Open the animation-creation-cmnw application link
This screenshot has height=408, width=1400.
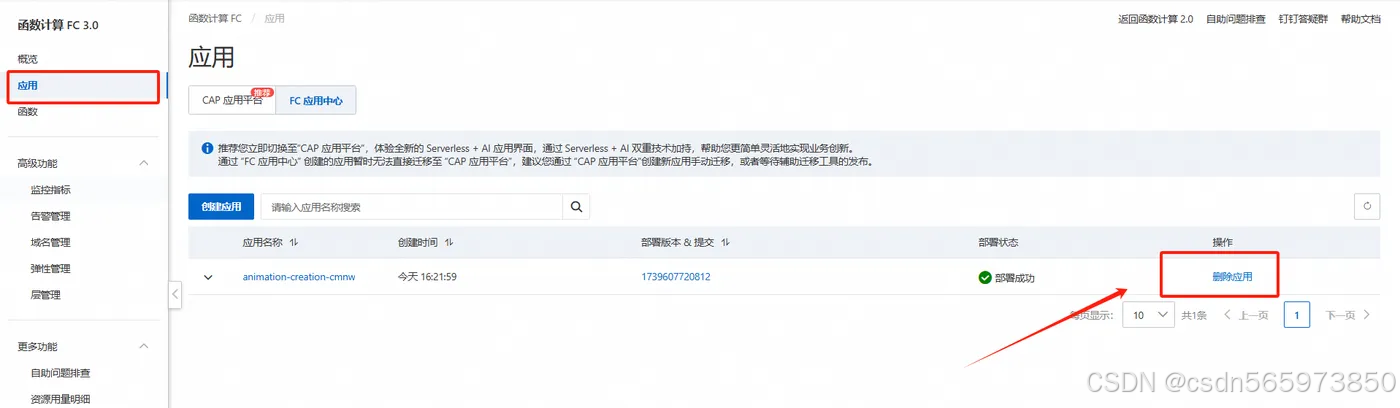pos(300,277)
